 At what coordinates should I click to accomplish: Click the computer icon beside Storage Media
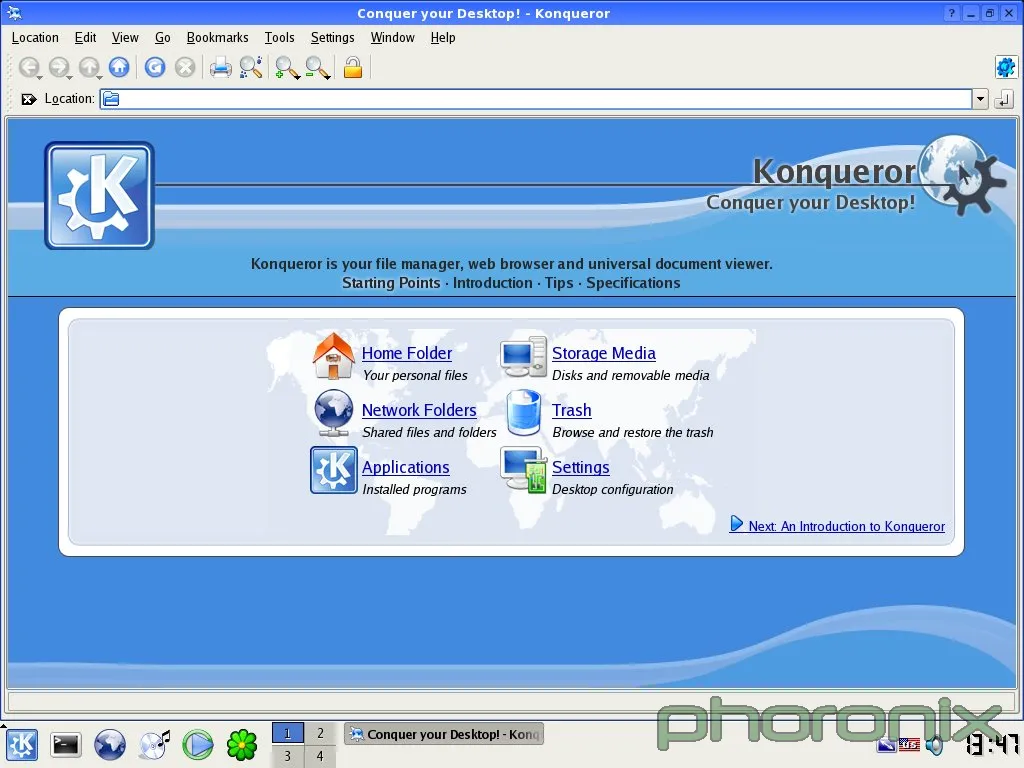pos(522,357)
